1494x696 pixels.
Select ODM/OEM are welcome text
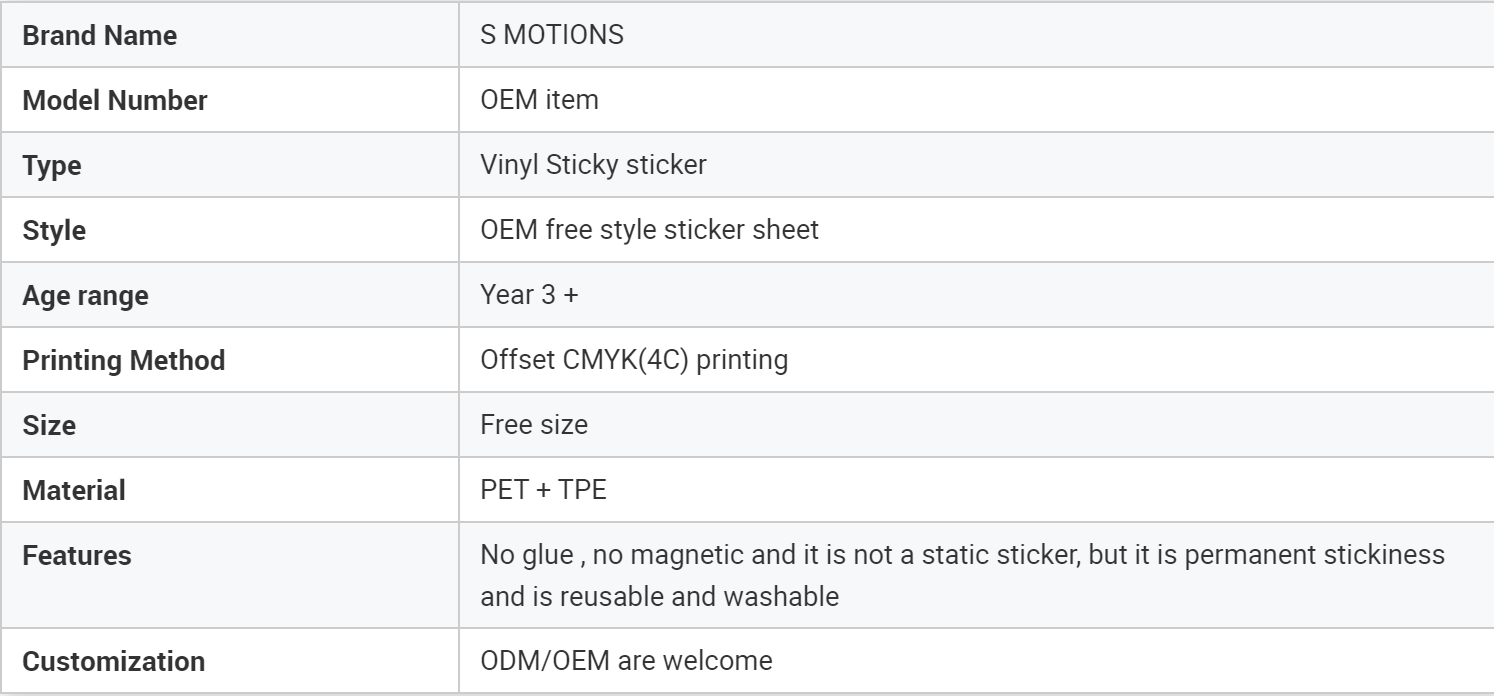coord(626,661)
